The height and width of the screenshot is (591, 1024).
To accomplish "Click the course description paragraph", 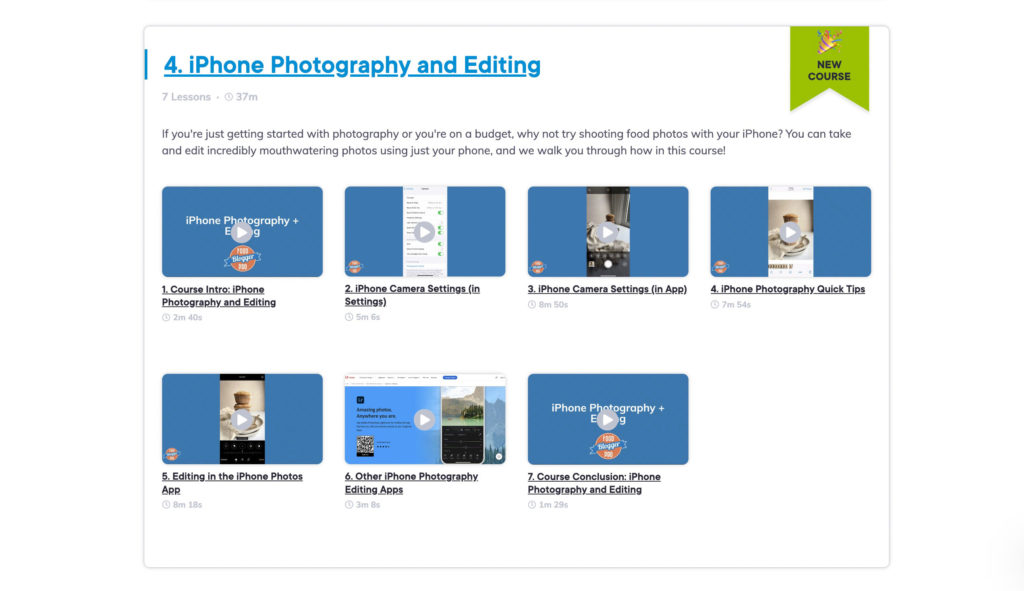I will pos(507,142).
